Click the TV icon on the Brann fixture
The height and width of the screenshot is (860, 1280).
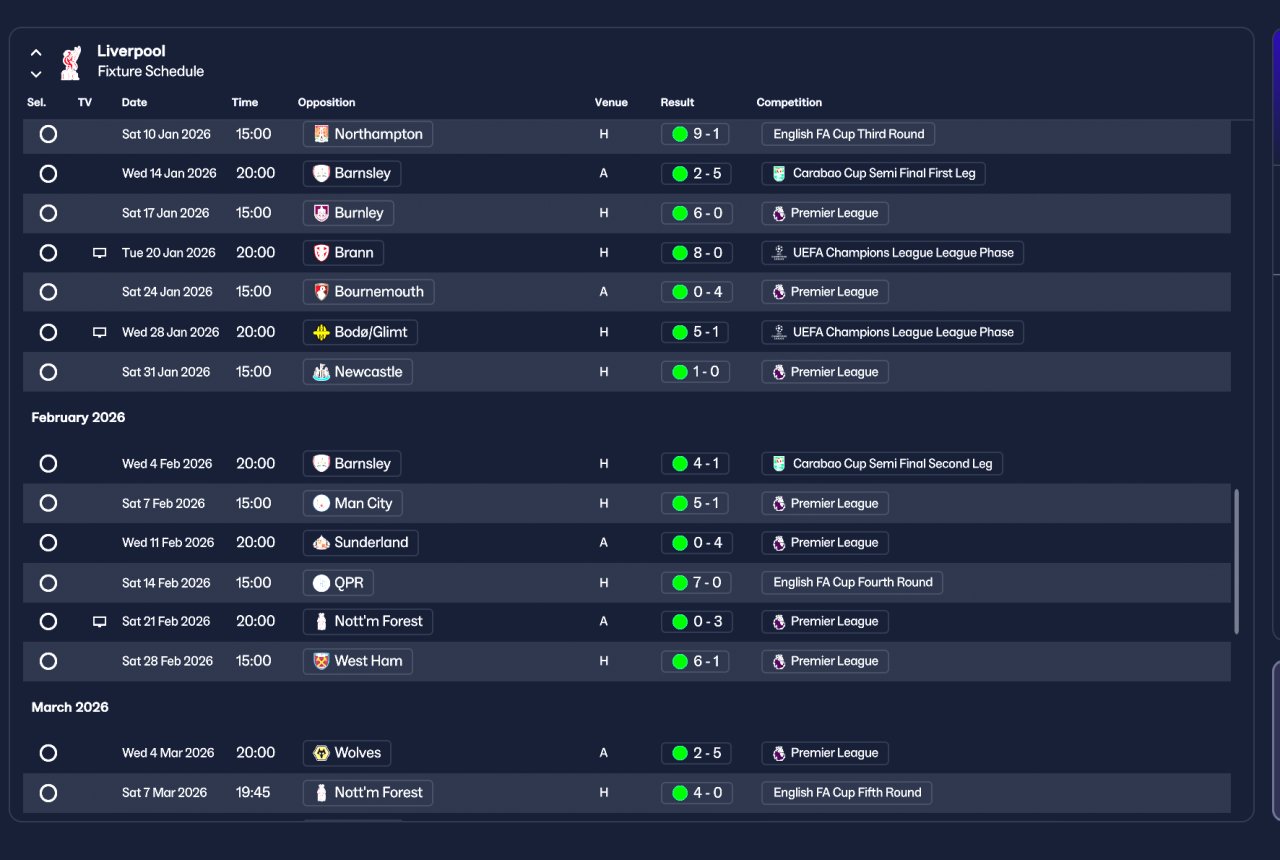click(x=99, y=253)
